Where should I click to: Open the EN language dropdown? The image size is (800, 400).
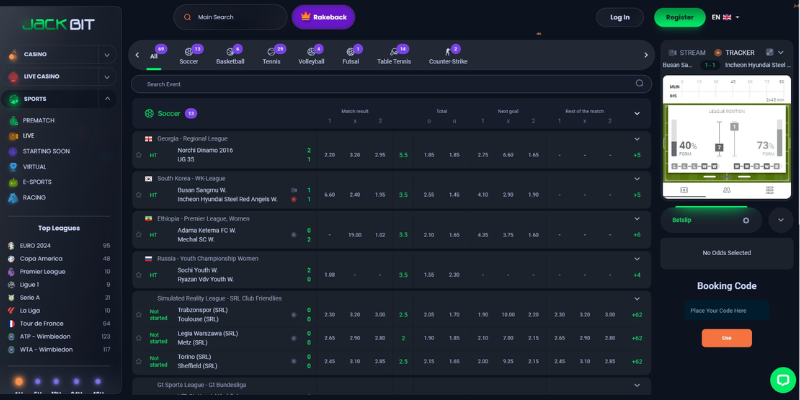click(x=726, y=17)
